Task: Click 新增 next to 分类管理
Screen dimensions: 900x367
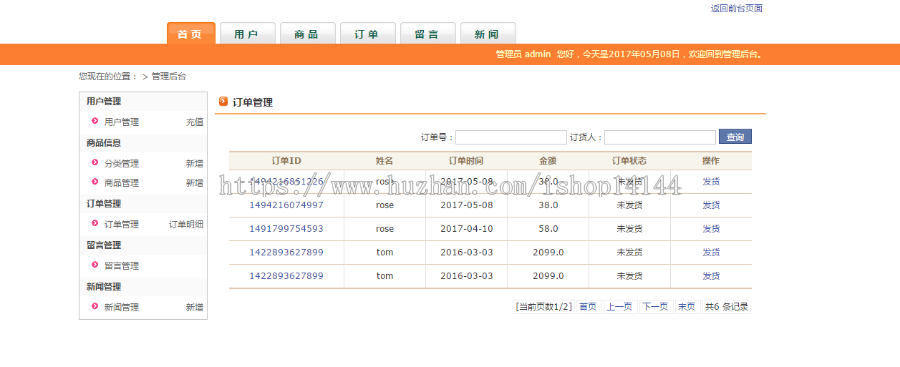Action: tap(195, 164)
